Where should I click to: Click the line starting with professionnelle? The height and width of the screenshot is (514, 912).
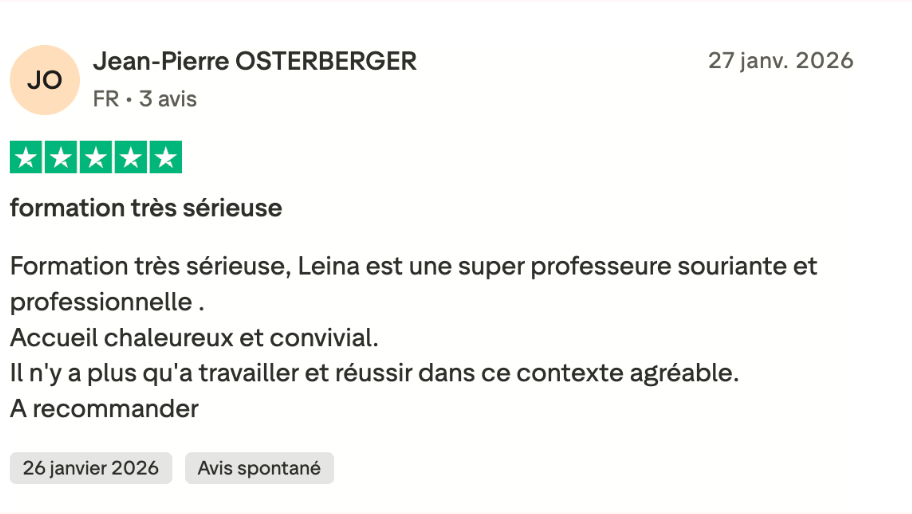[107, 302]
